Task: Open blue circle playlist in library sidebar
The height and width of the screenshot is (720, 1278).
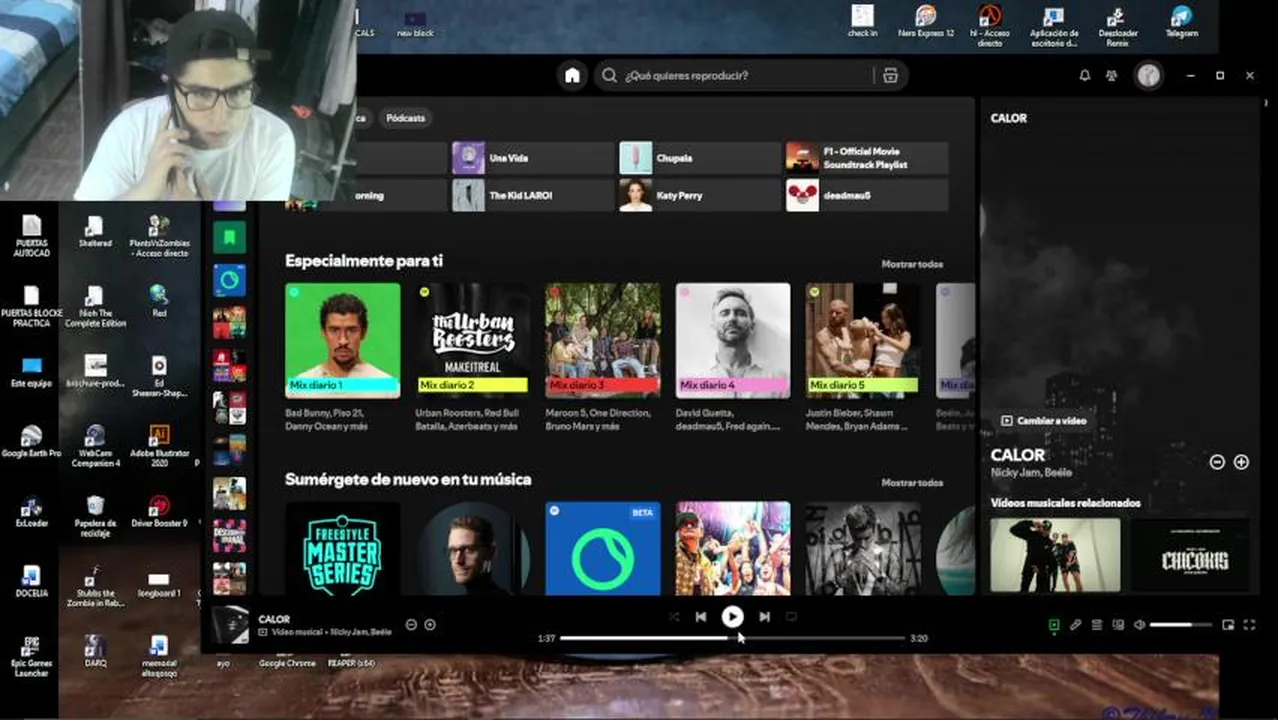Action: [229, 280]
